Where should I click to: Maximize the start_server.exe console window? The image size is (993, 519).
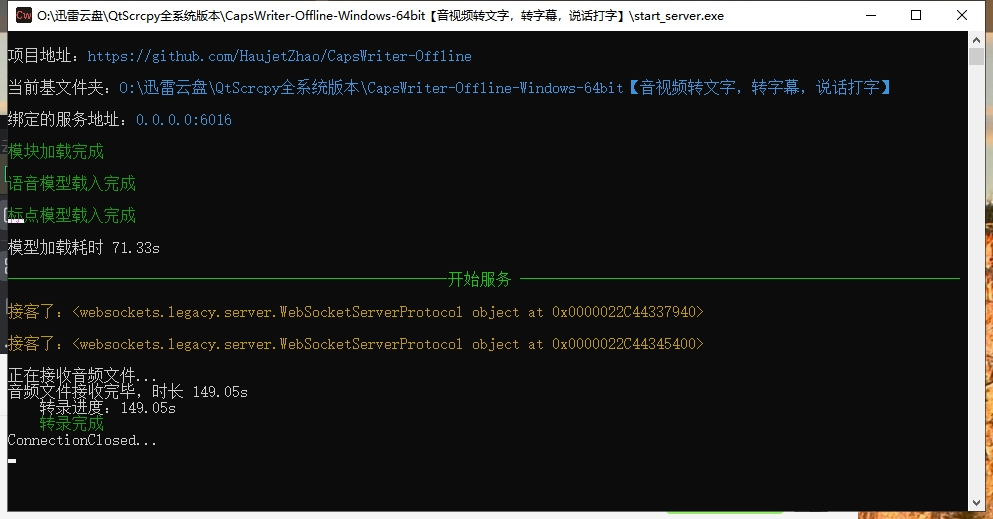(x=916, y=15)
